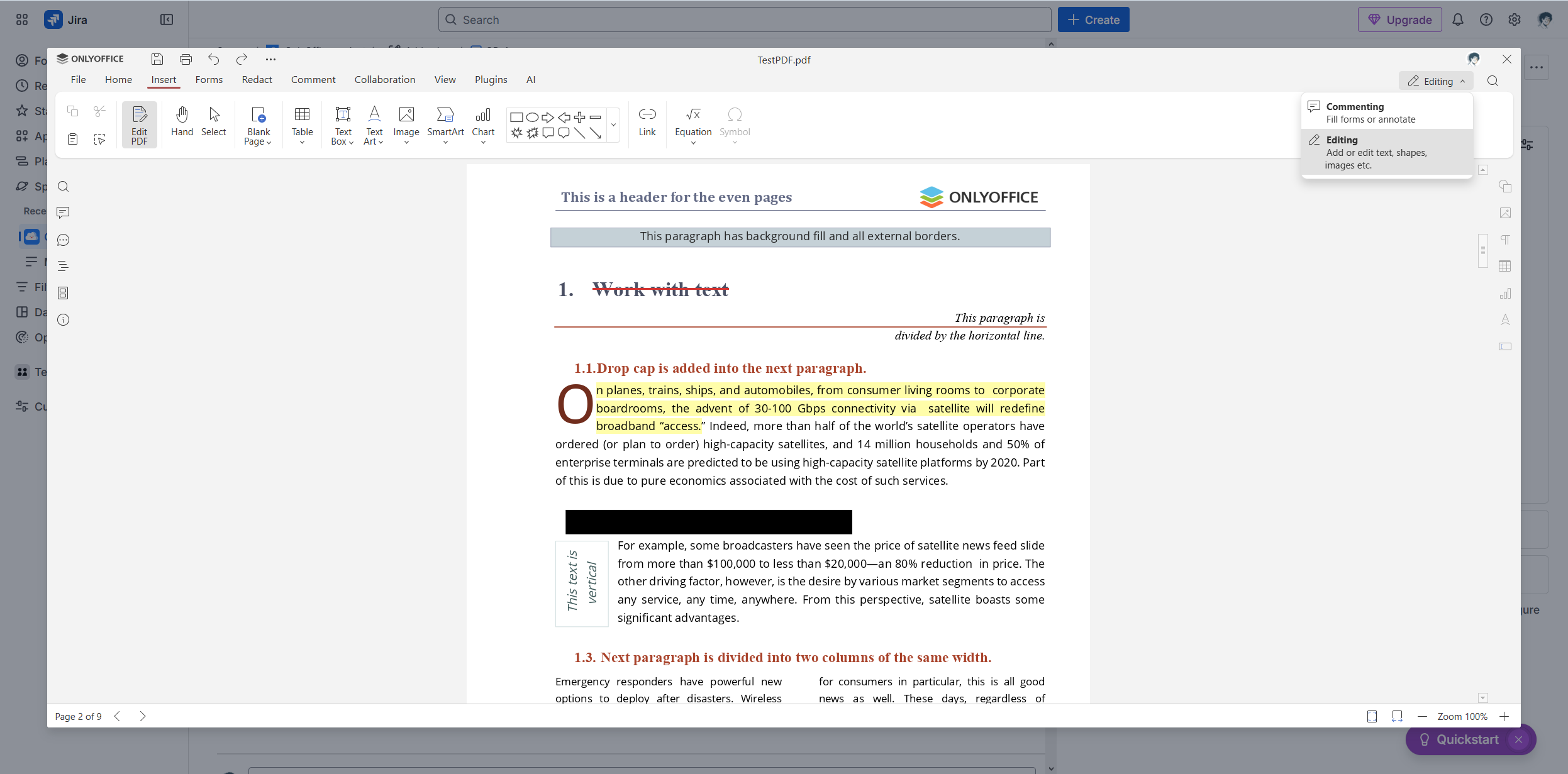Switch to the Forms tab
The image size is (1568, 774).
click(208, 79)
